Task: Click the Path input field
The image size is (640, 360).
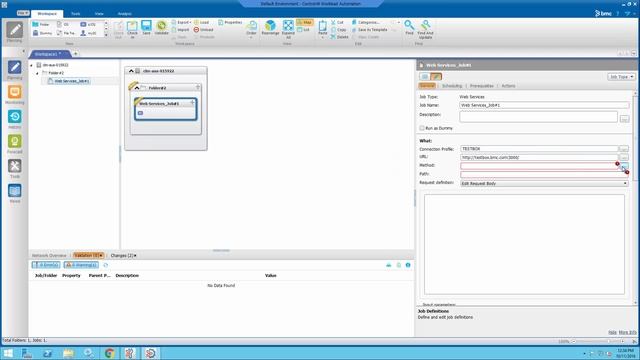Action: tap(544, 175)
